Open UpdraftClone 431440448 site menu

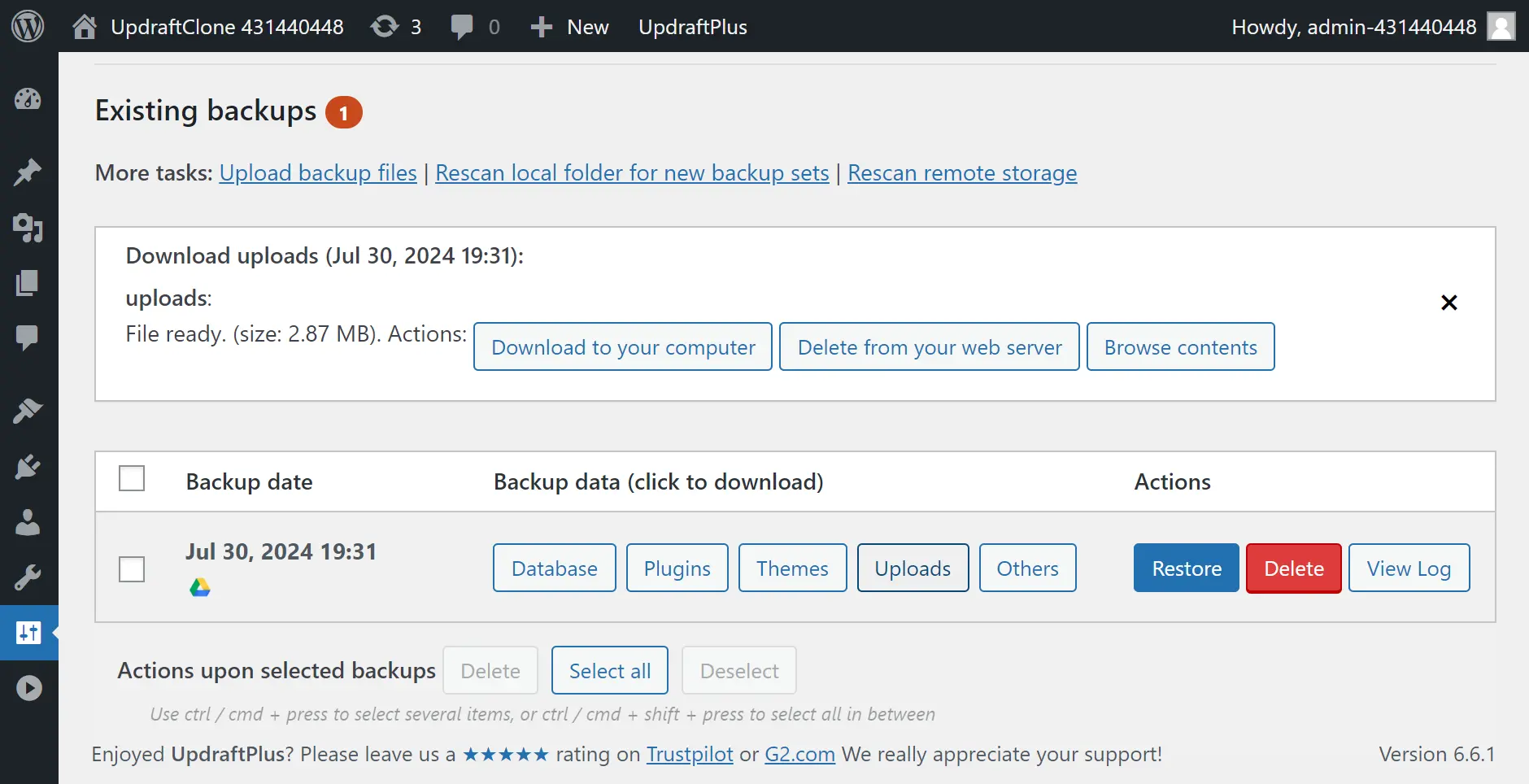pos(228,27)
